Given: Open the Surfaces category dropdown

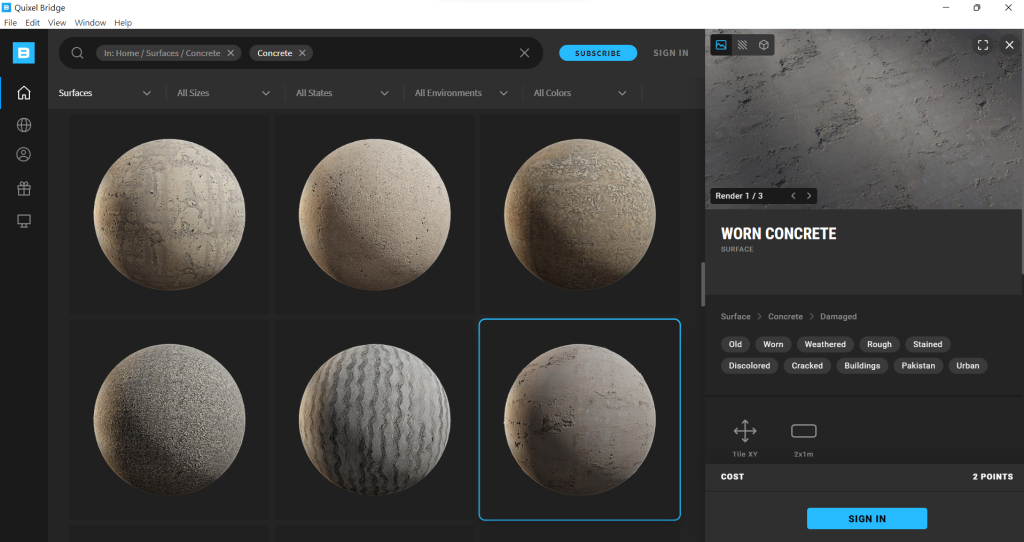Looking at the screenshot, I should pyautogui.click(x=104, y=93).
